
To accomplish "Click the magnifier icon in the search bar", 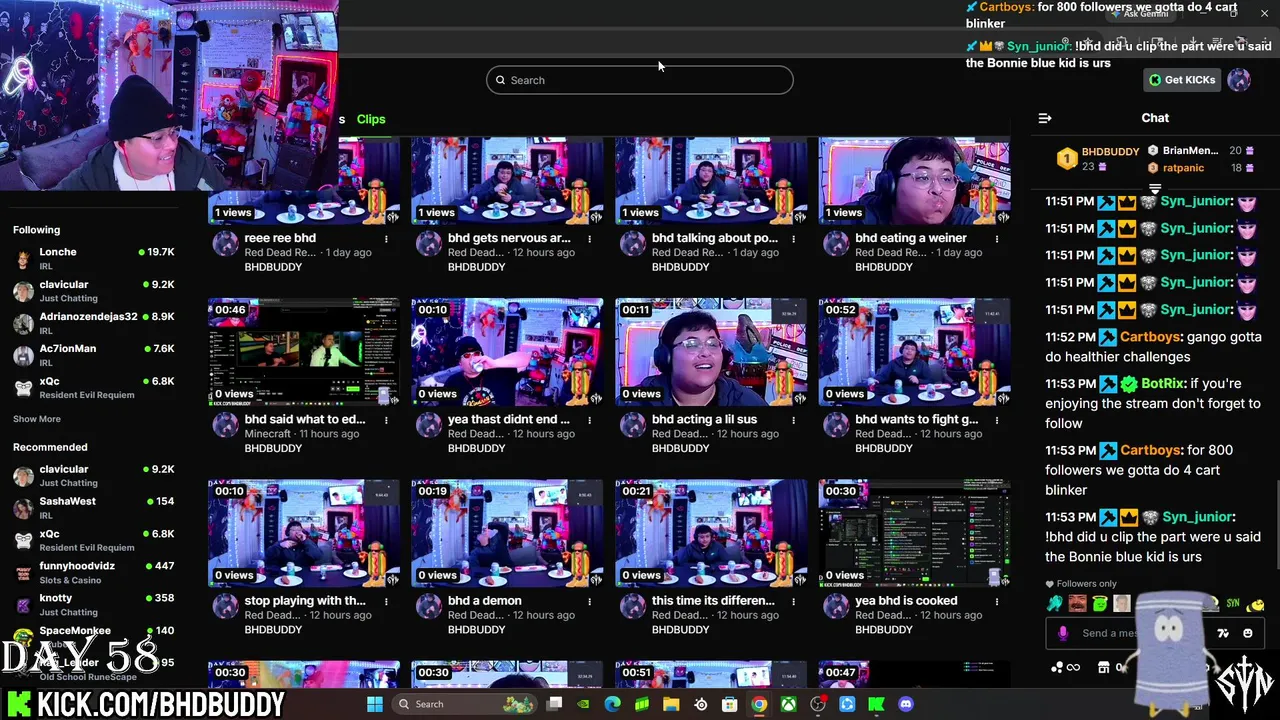I will 501,80.
